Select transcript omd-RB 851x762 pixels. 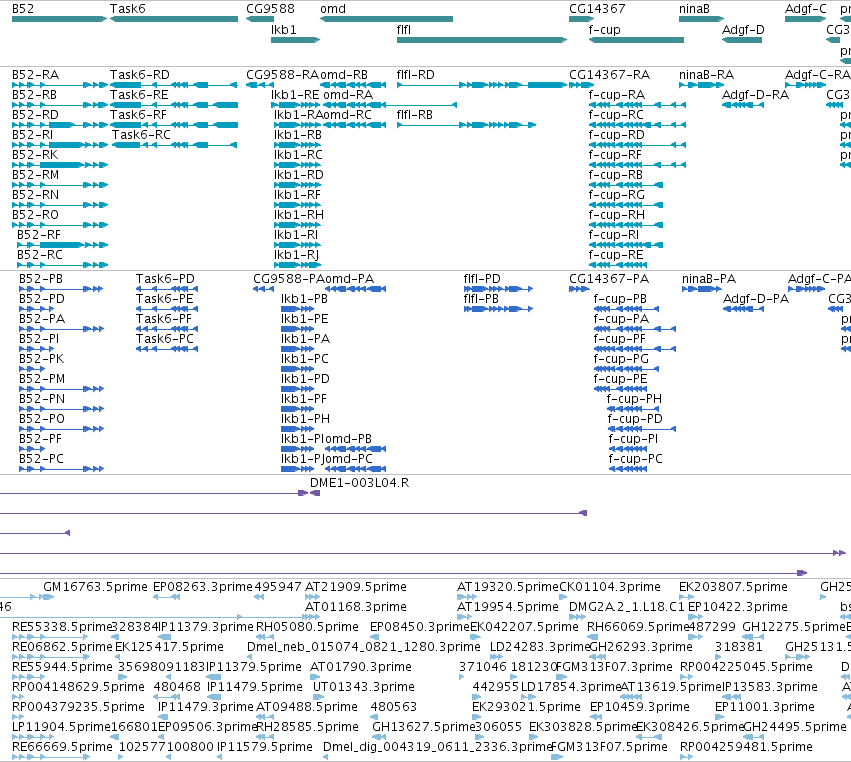(x=344, y=74)
